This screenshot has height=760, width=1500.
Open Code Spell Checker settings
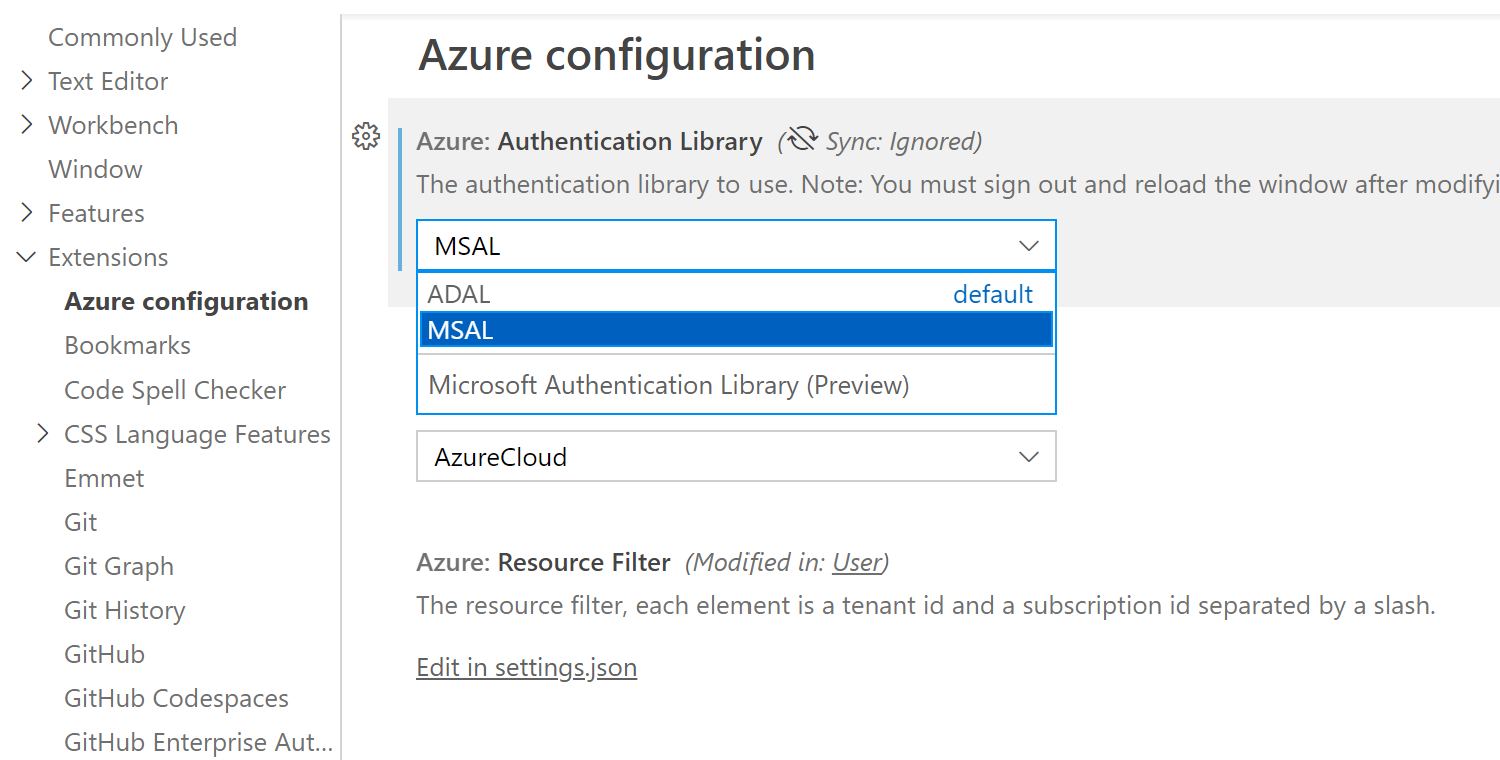pyautogui.click(x=175, y=390)
